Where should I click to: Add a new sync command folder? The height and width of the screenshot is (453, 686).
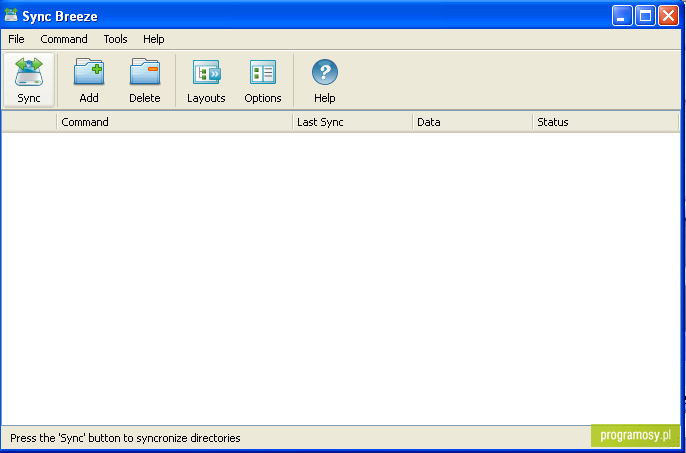click(89, 81)
